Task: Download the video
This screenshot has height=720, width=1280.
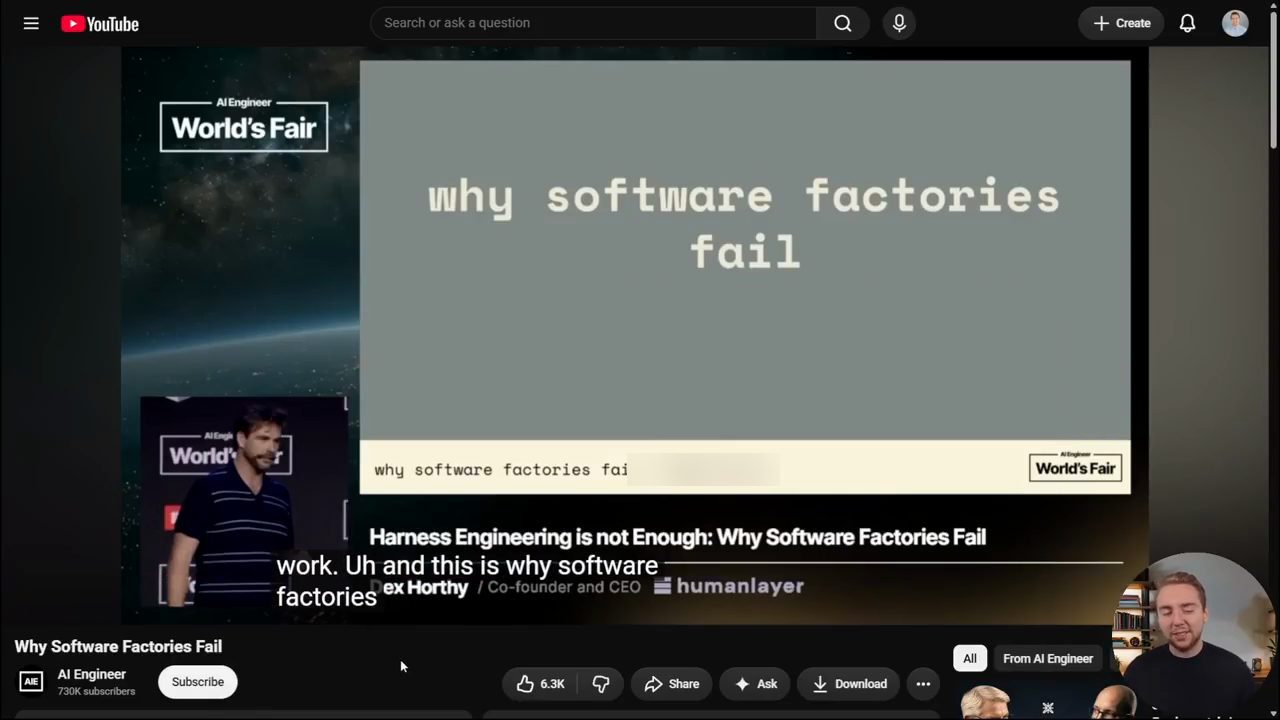Action: click(849, 684)
